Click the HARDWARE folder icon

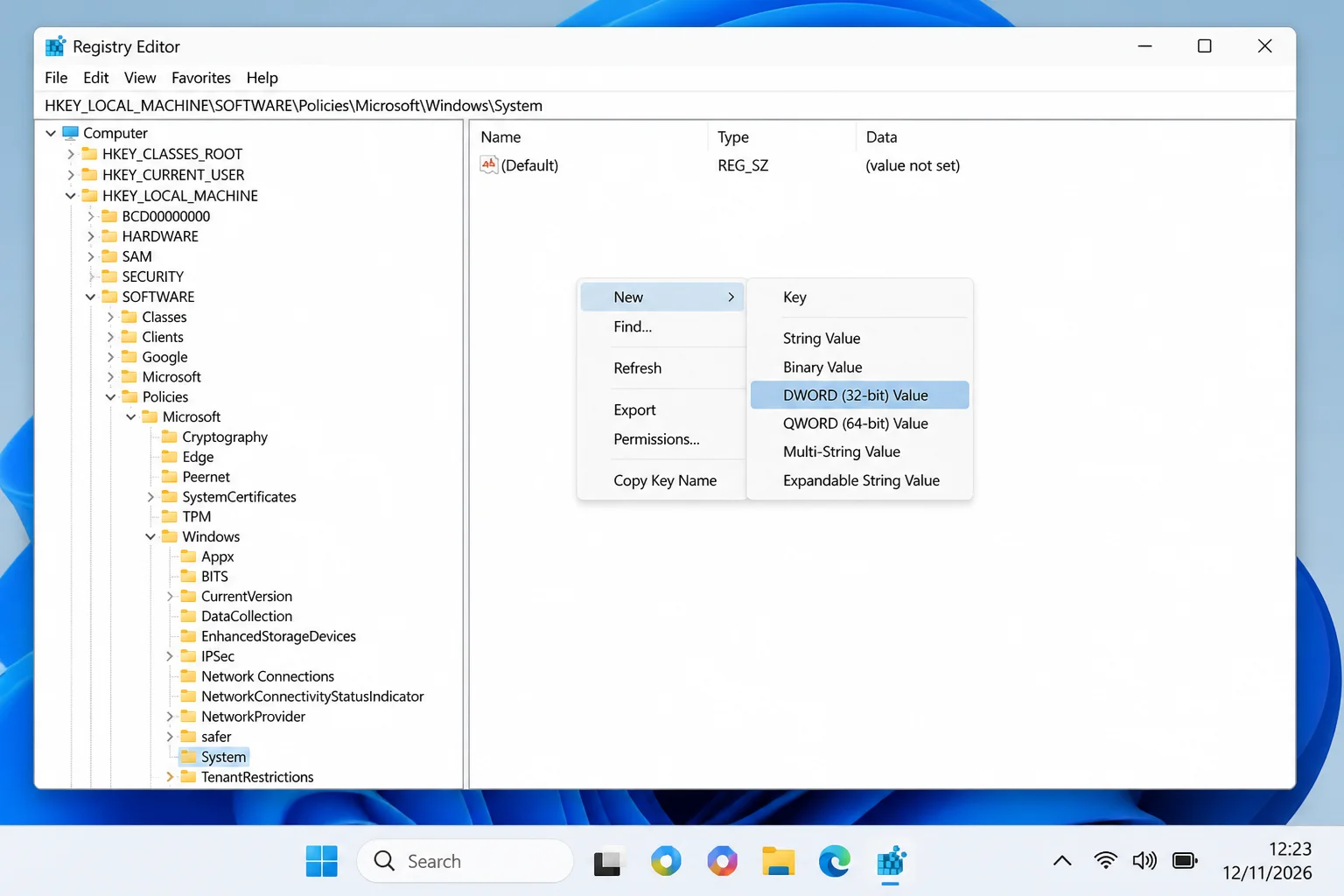point(109,236)
